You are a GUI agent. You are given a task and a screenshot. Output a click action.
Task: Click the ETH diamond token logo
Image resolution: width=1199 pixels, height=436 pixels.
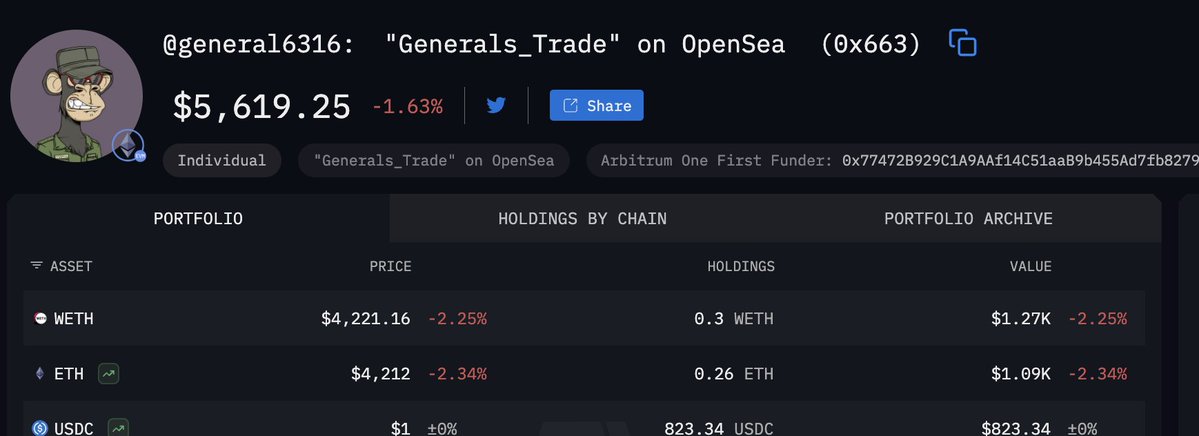point(40,374)
